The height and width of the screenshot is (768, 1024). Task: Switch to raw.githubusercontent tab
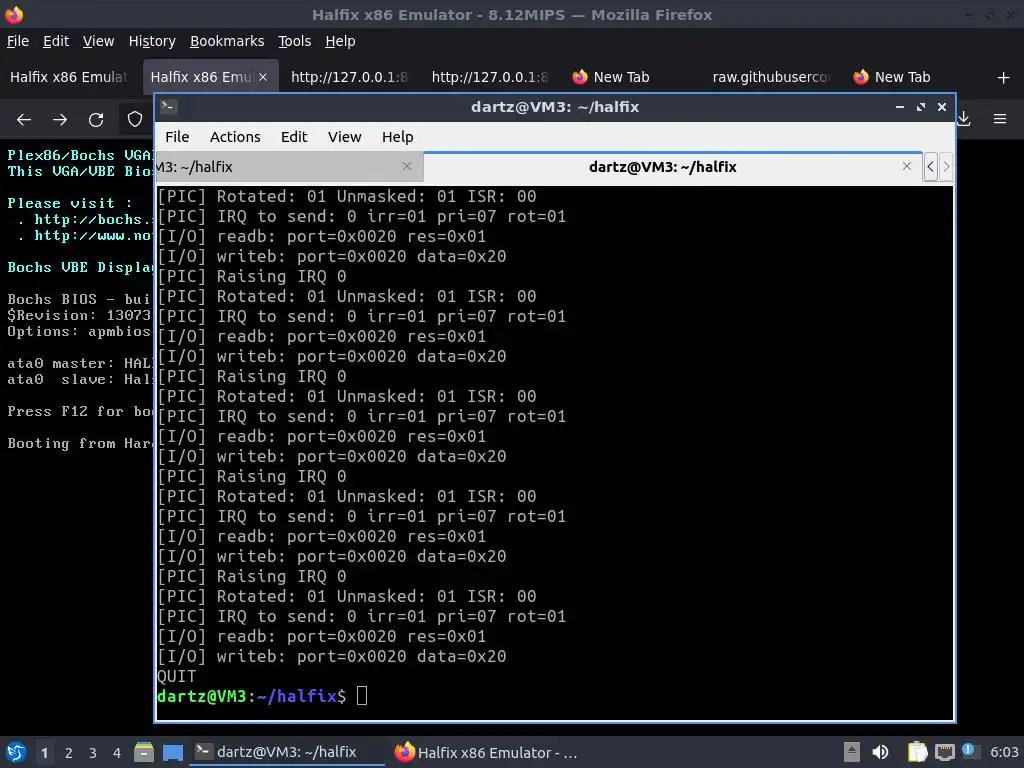pyautogui.click(x=771, y=77)
